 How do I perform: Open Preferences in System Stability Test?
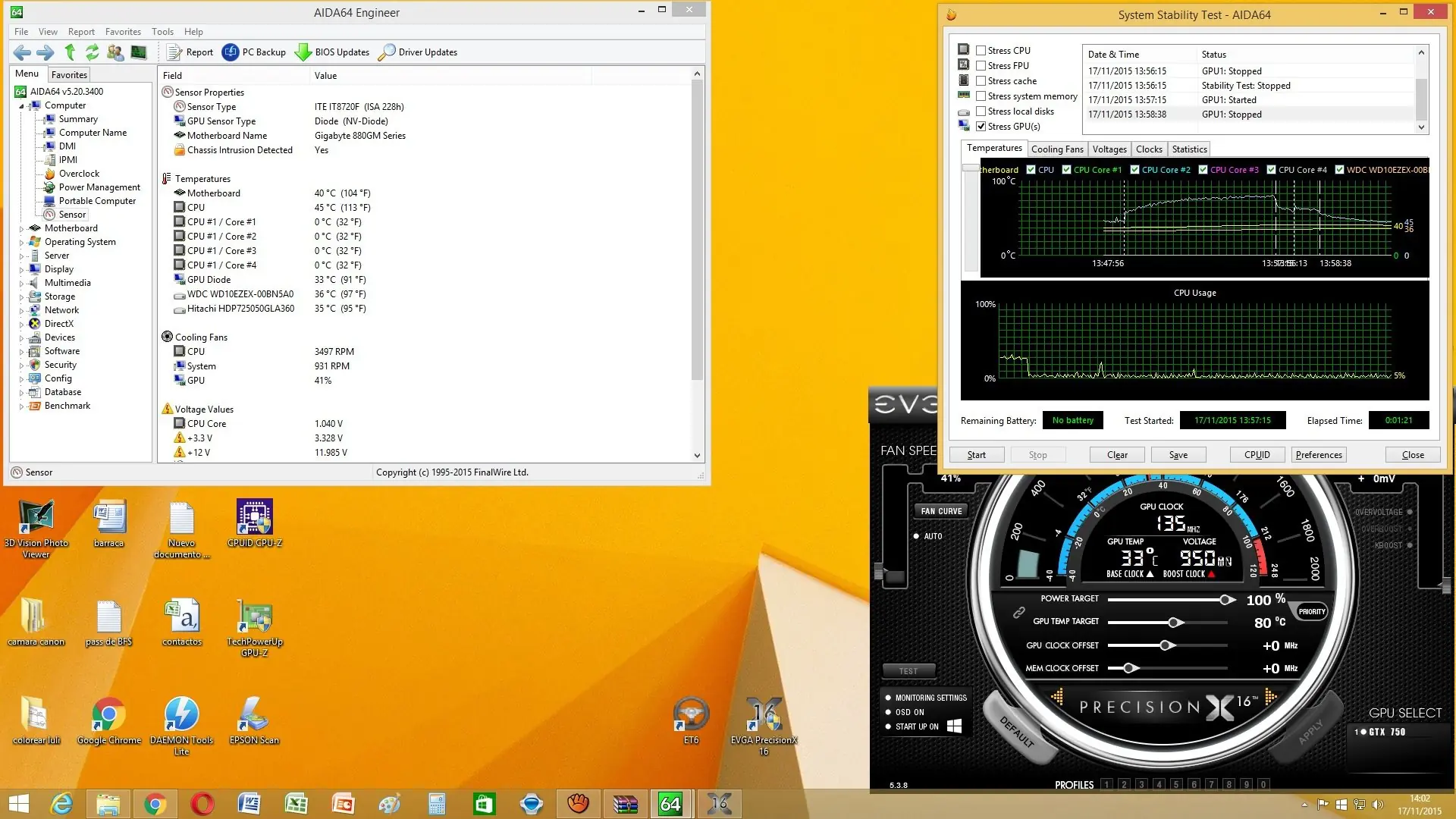point(1319,455)
